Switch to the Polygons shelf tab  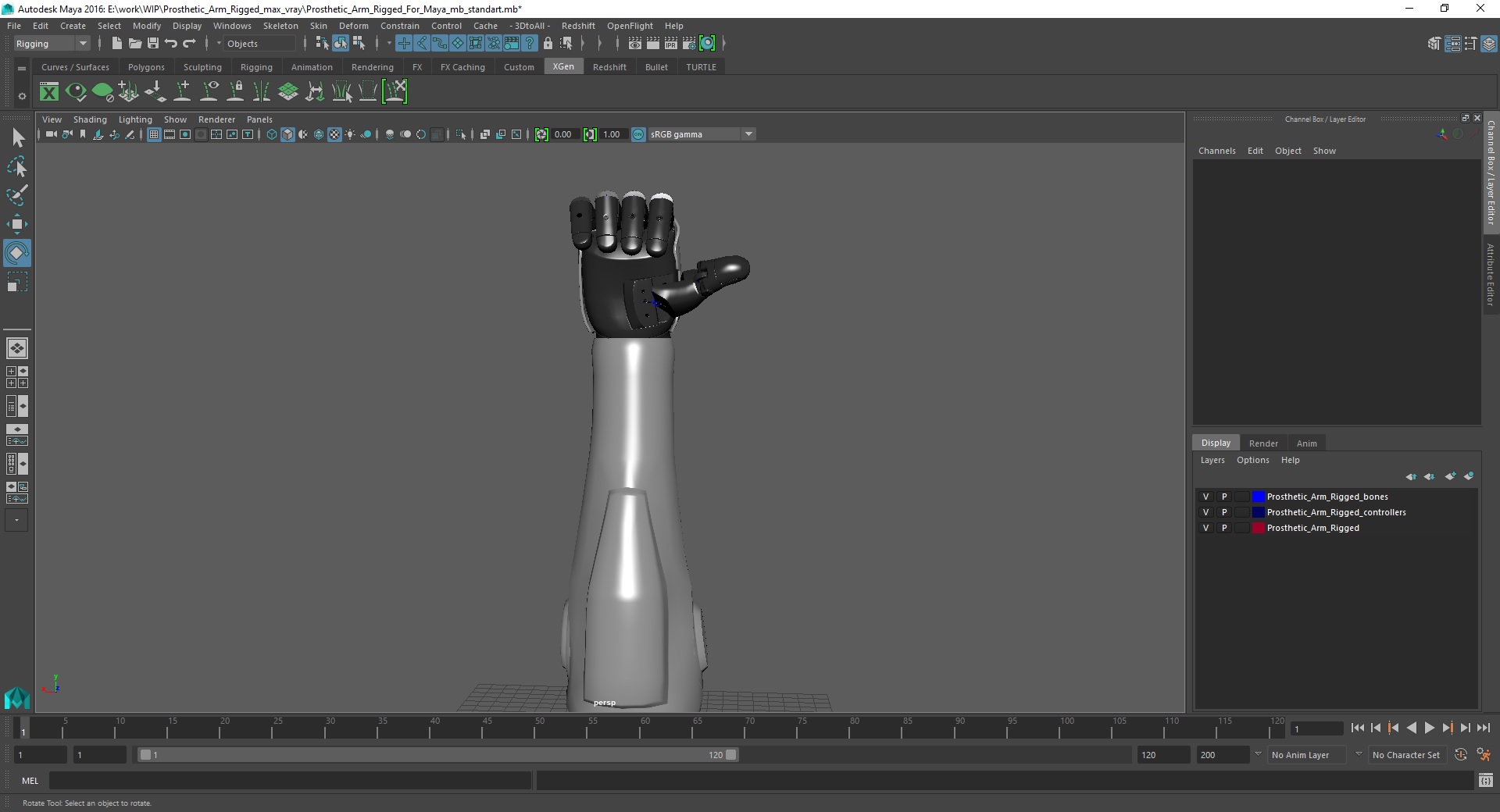[146, 67]
